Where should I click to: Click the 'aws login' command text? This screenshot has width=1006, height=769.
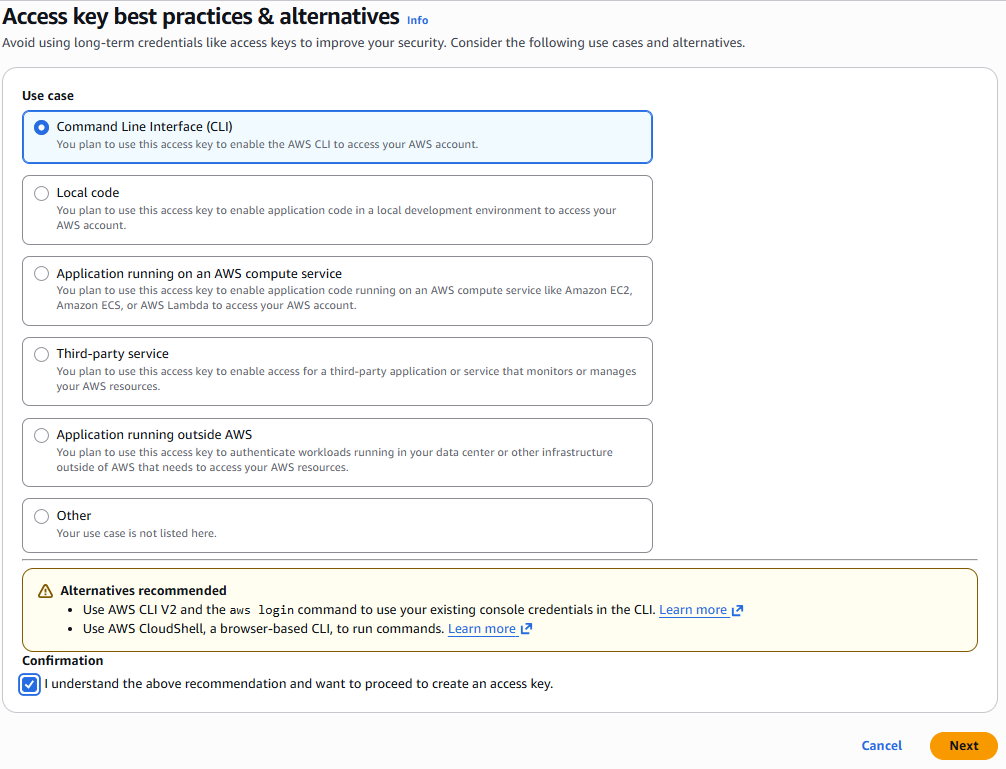coord(258,610)
